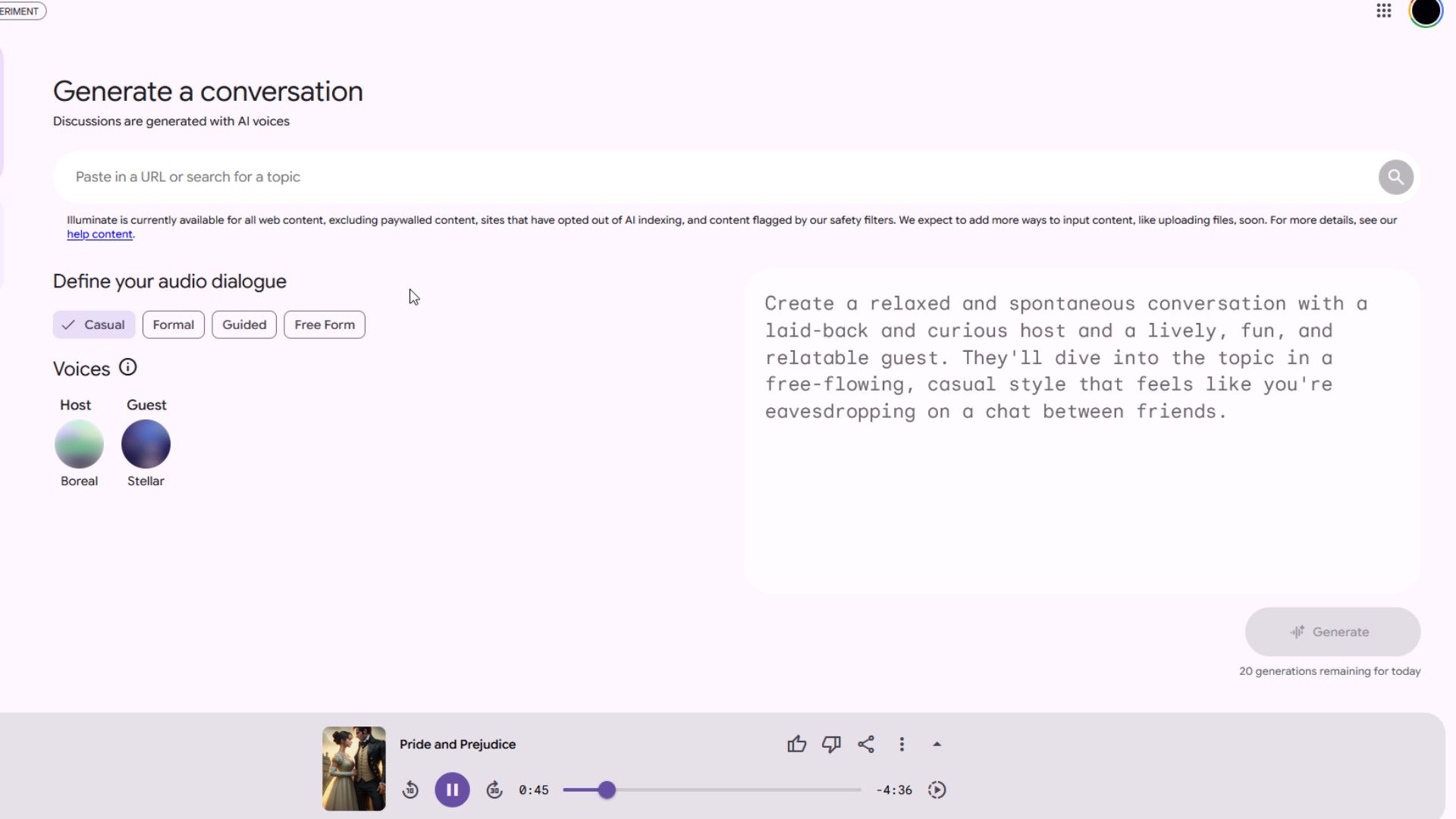Skip forward 30 seconds
This screenshot has width=1456, height=819.
pos(494,790)
